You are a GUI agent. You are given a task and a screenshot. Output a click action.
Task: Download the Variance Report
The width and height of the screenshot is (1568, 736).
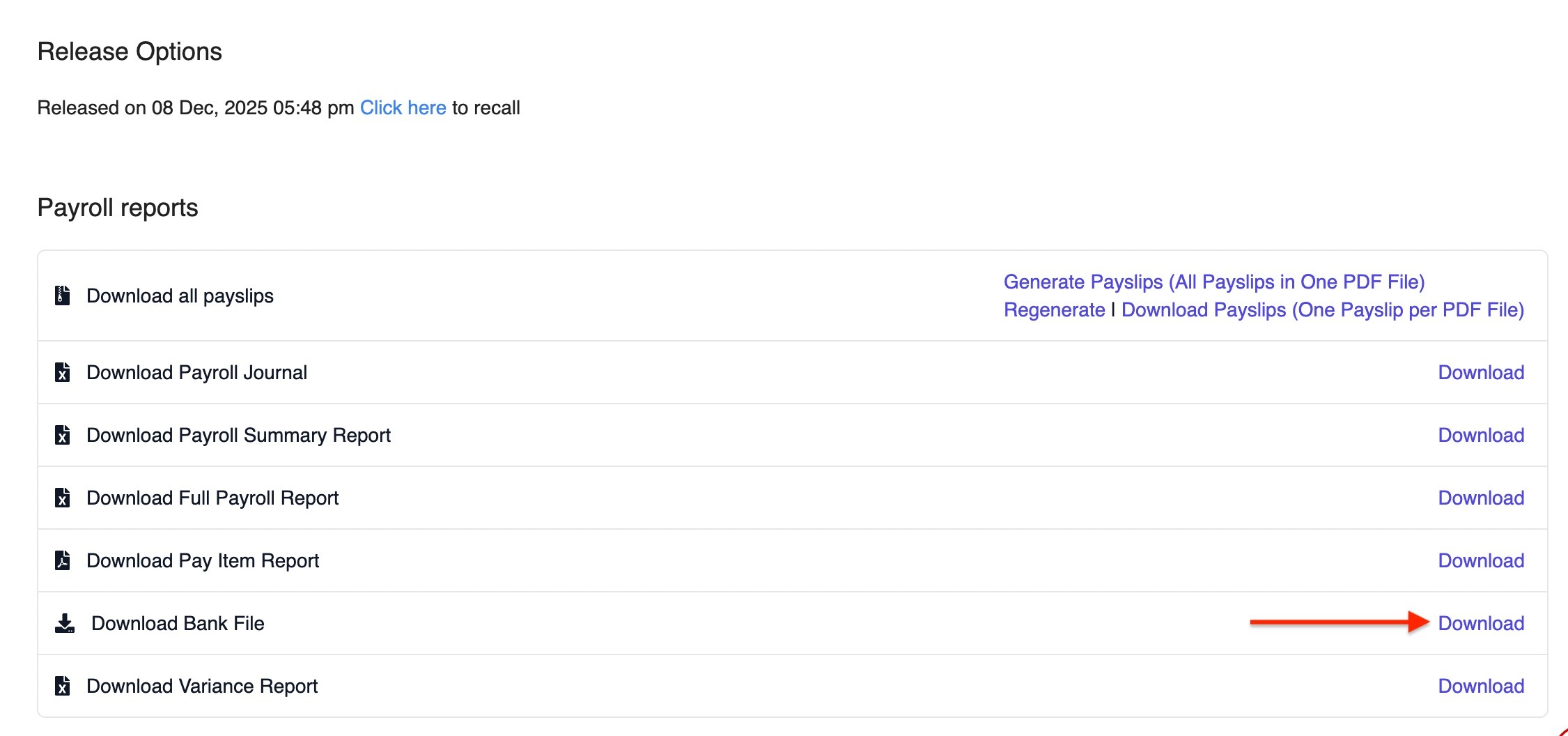tap(1481, 686)
